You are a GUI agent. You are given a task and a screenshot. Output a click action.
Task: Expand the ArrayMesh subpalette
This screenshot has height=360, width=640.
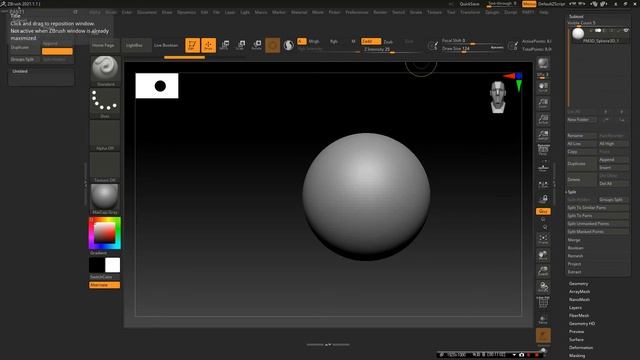[579, 291]
